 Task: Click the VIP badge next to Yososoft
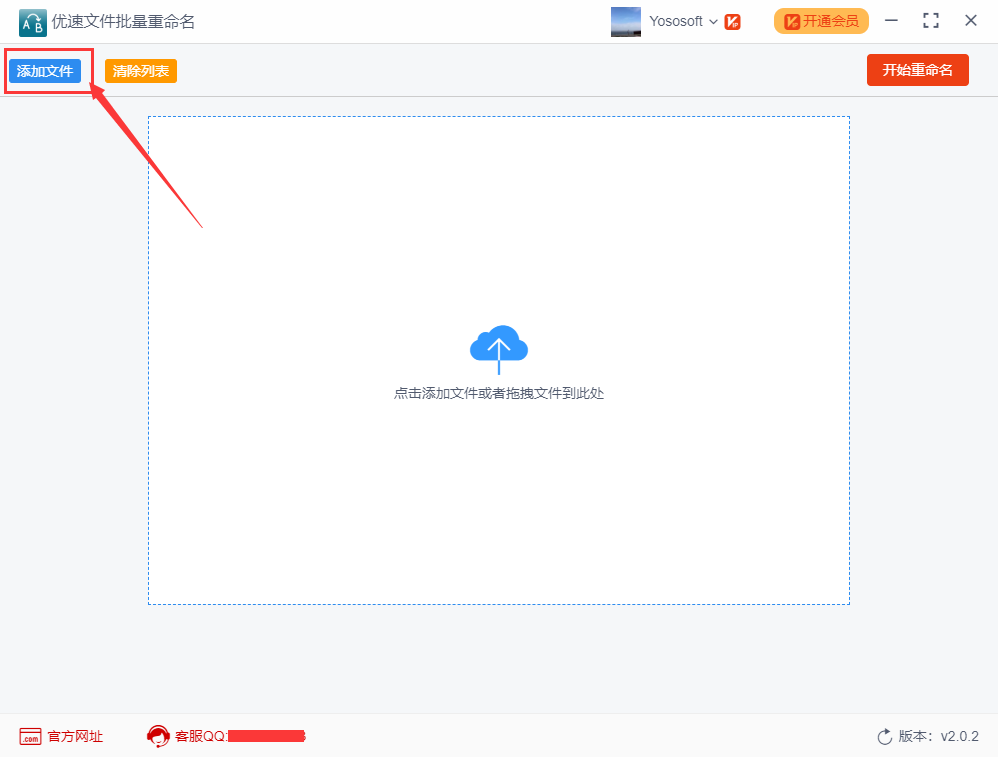click(733, 22)
